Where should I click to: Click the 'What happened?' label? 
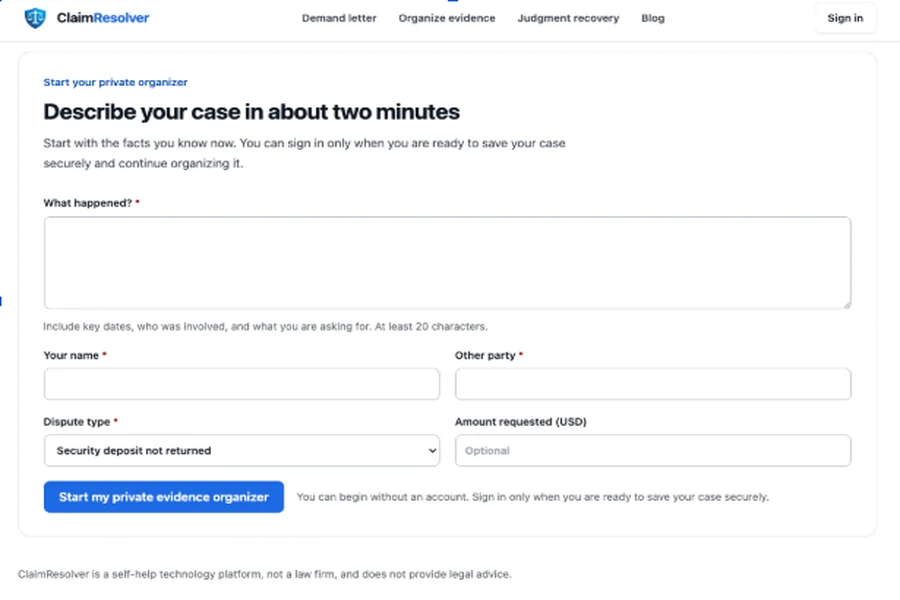coord(88,203)
